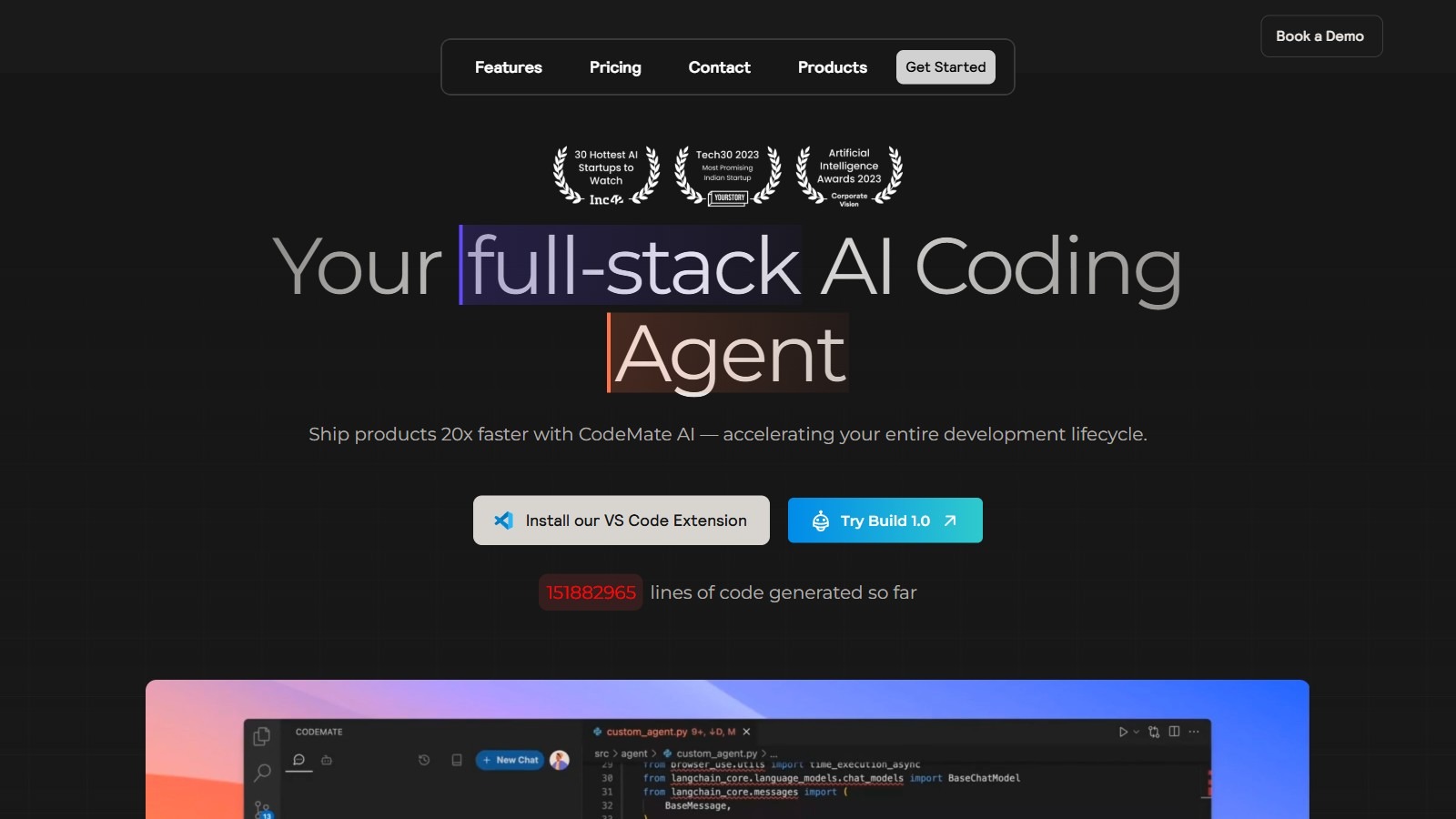The width and height of the screenshot is (1456, 819).
Task: Click the robot icon on Try Build button
Action: [820, 521]
